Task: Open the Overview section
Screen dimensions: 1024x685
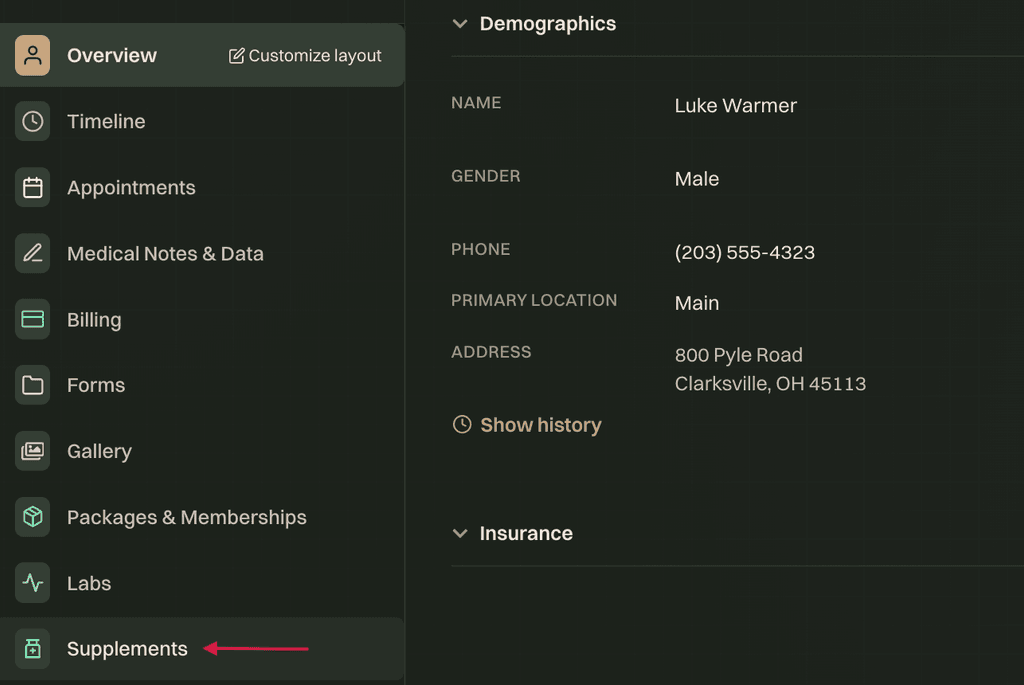Action: [112, 56]
